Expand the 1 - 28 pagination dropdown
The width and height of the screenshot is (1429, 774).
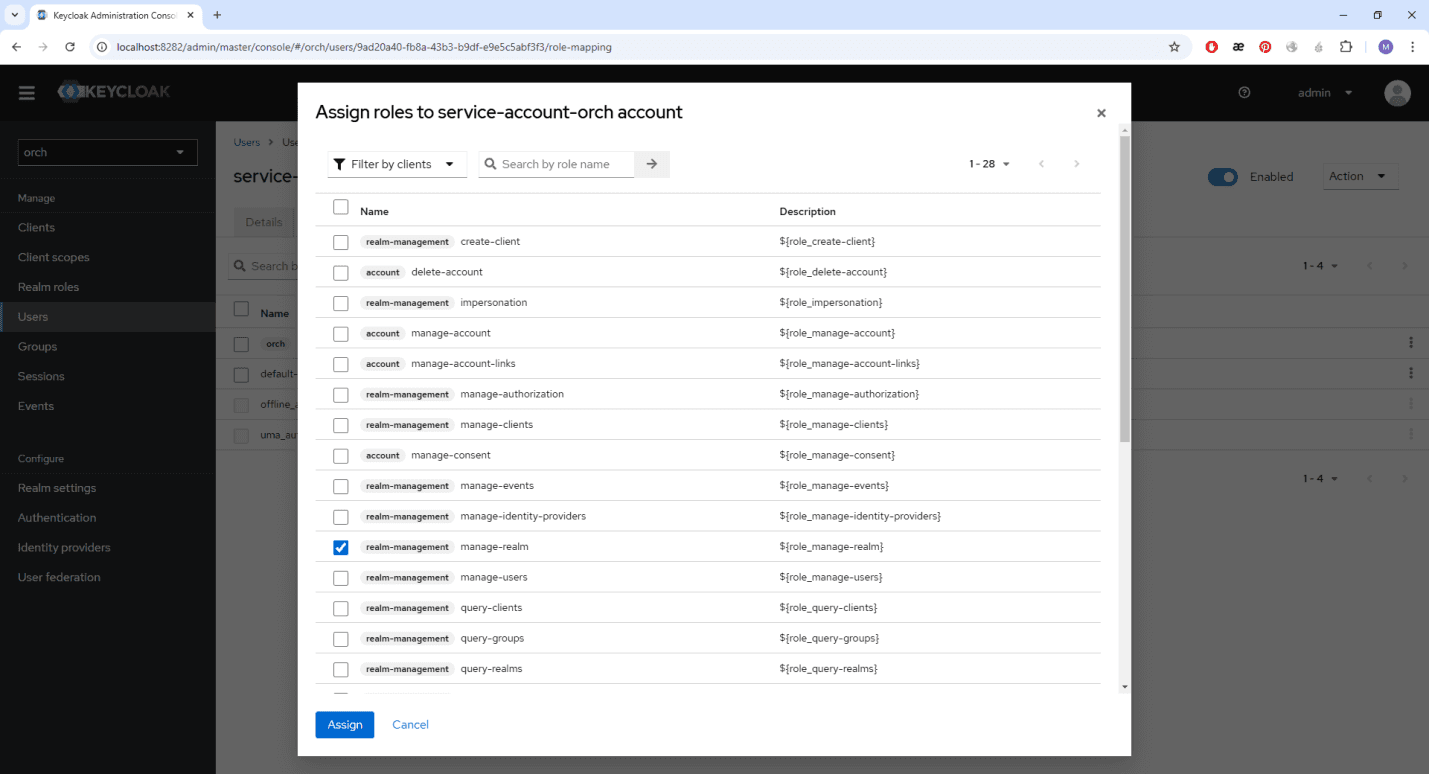(989, 164)
